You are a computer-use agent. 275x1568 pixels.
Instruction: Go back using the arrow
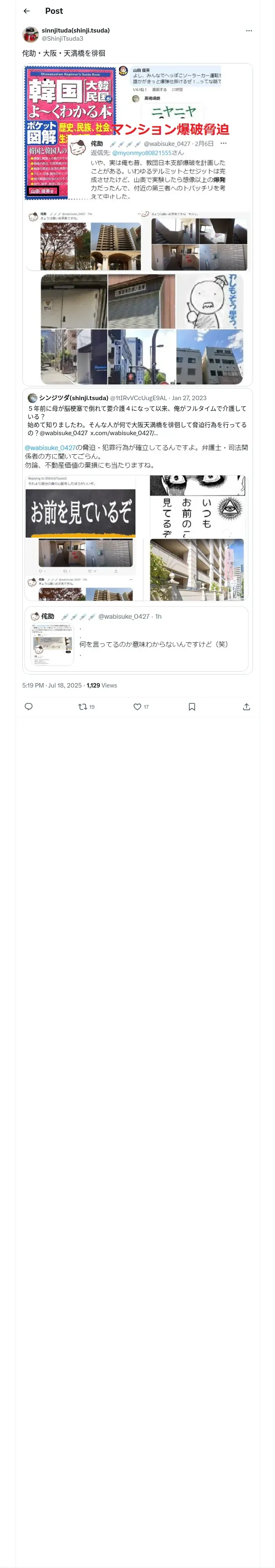tap(27, 11)
